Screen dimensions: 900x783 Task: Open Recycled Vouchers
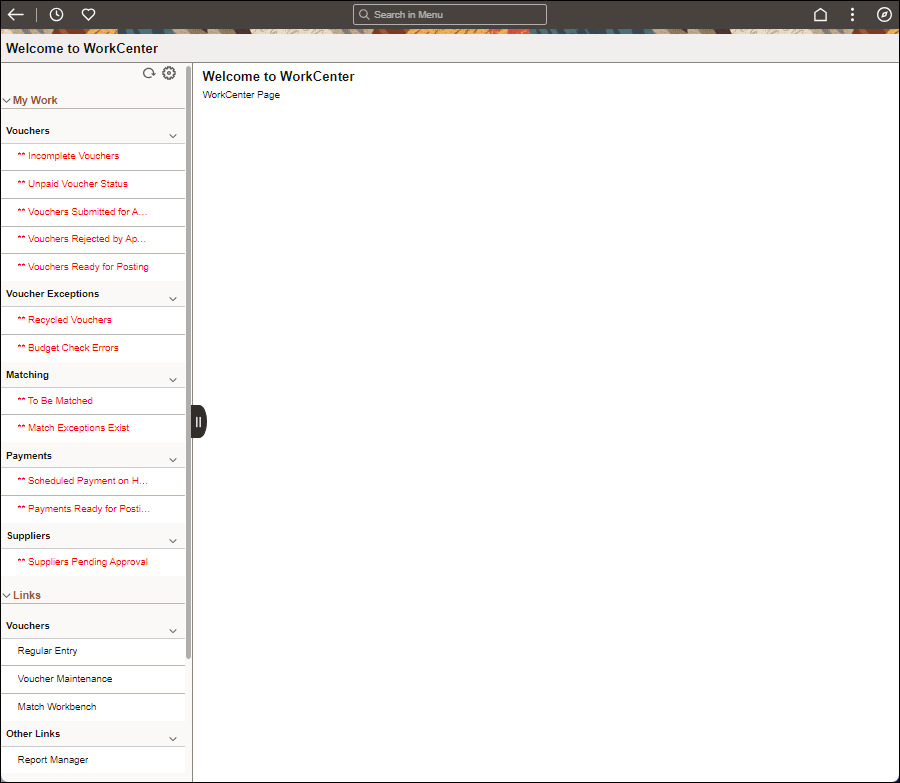click(x=64, y=320)
